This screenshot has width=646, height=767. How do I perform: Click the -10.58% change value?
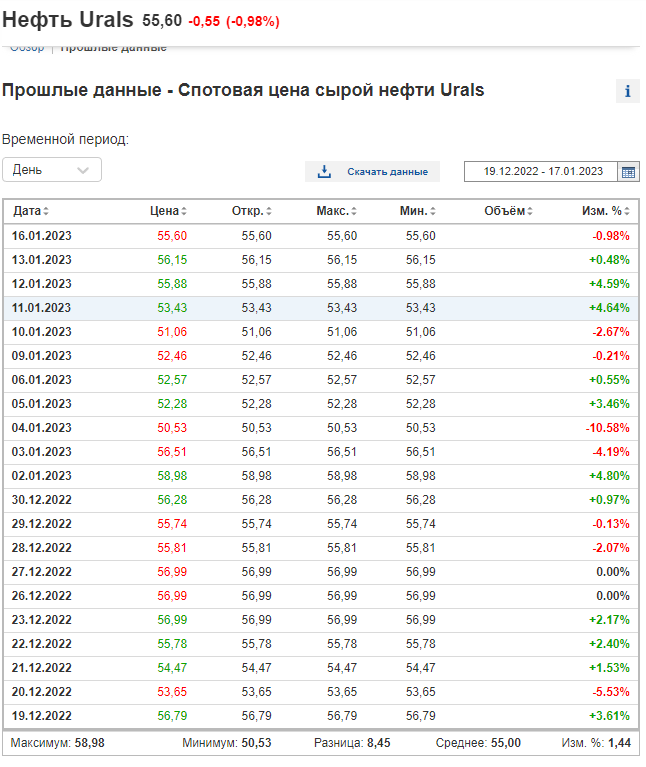(x=608, y=428)
